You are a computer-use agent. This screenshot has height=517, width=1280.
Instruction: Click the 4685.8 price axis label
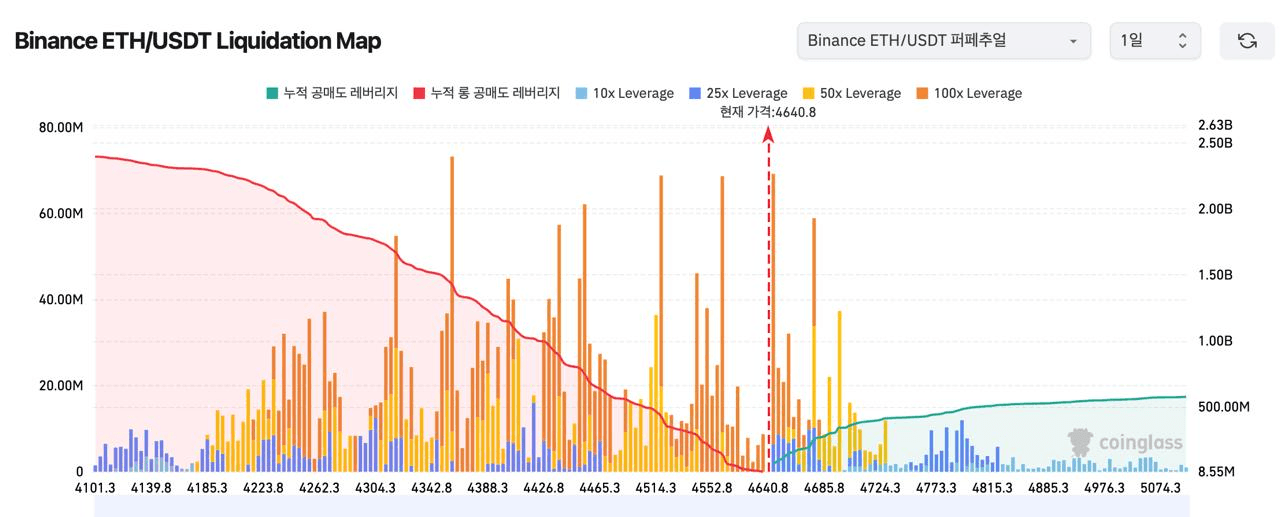[825, 488]
